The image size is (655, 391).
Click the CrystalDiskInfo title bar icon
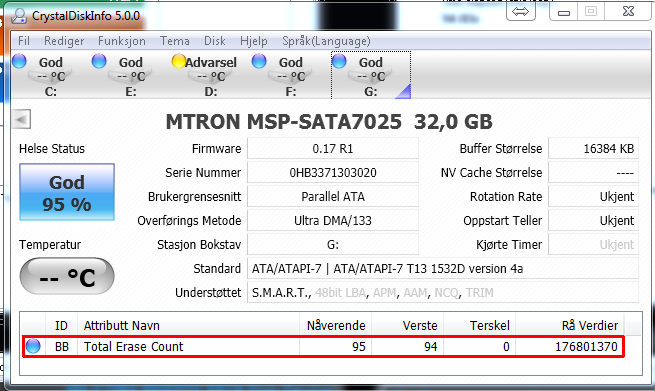tap(19, 15)
